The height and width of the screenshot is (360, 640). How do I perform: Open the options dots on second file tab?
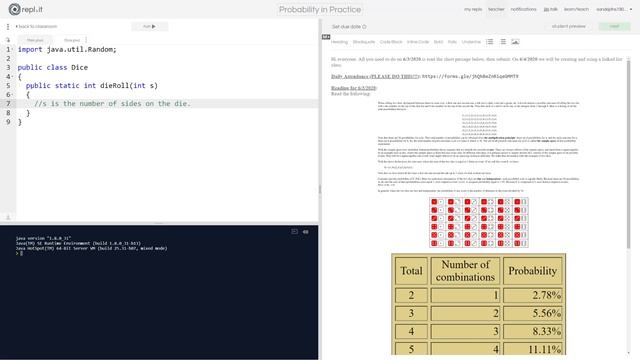pyautogui.click(x=86, y=40)
